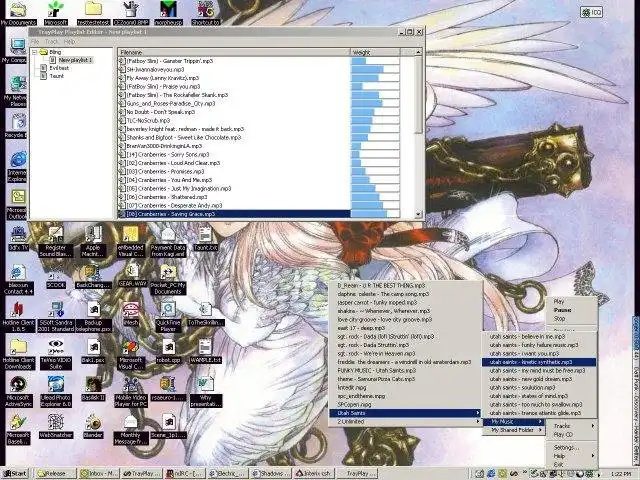Open the My Music submenu entry

click(x=513, y=422)
